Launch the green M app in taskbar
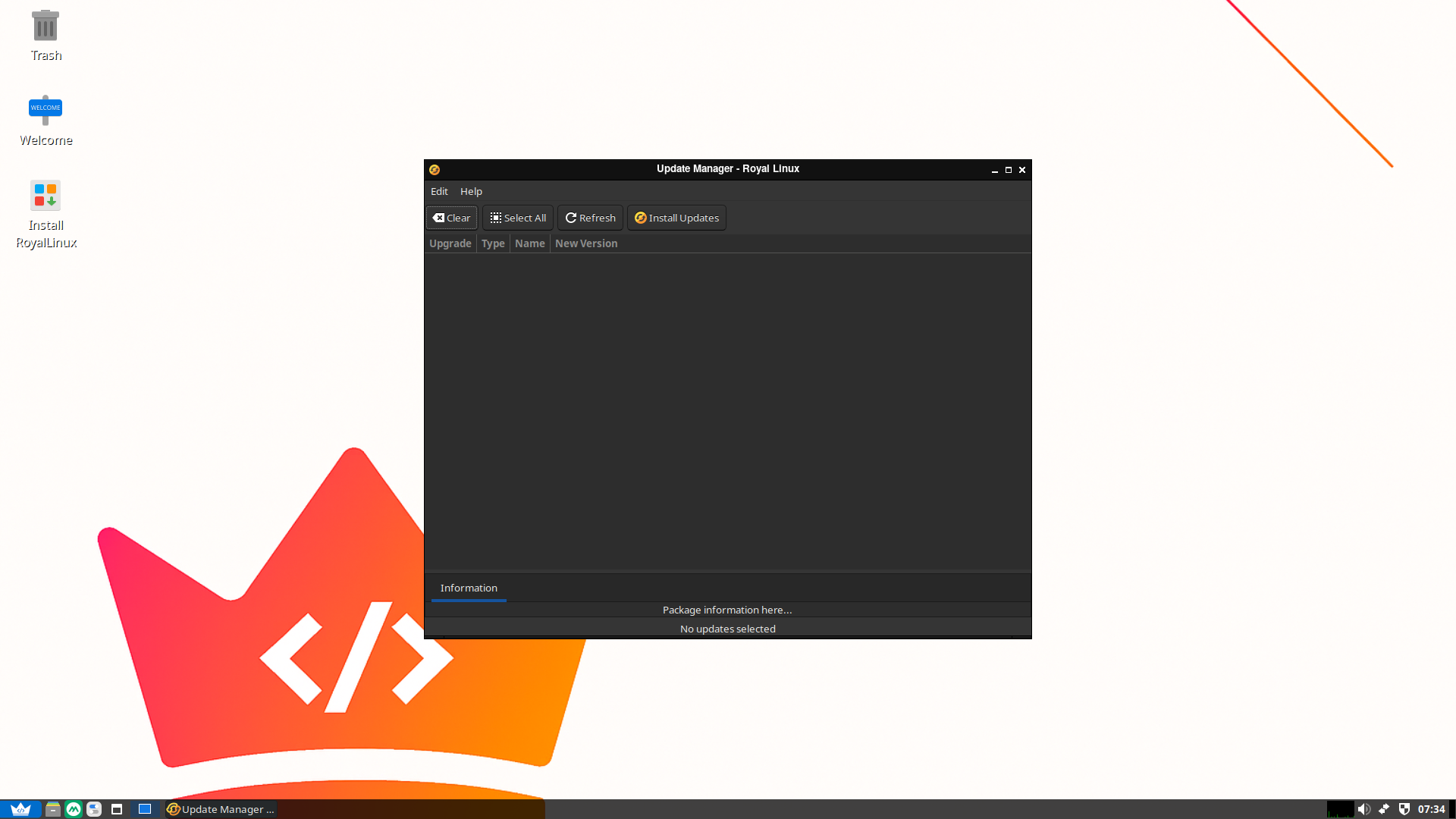This screenshot has height=819, width=1456. coord(74,809)
